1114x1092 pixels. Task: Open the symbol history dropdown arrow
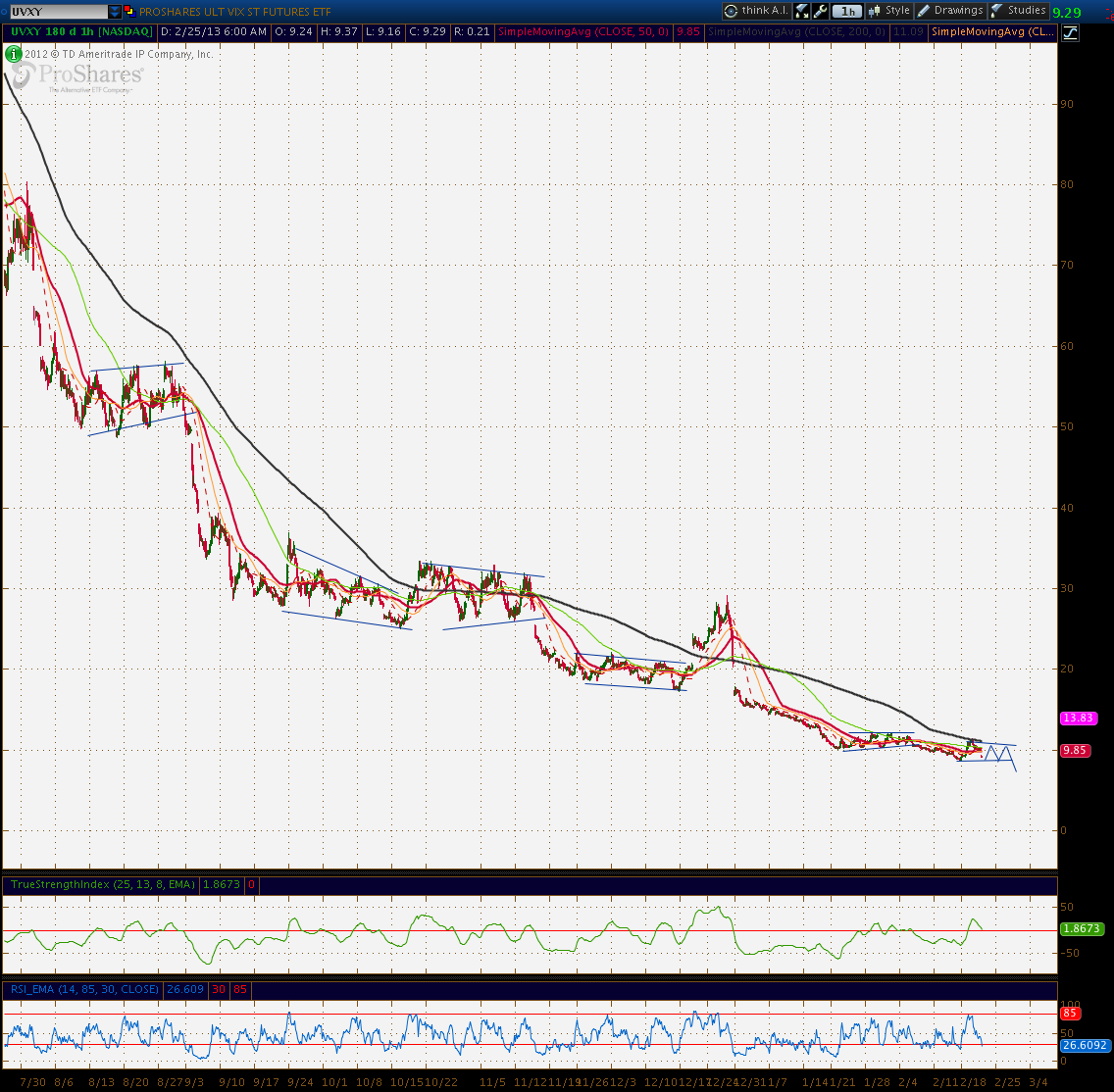[115, 12]
